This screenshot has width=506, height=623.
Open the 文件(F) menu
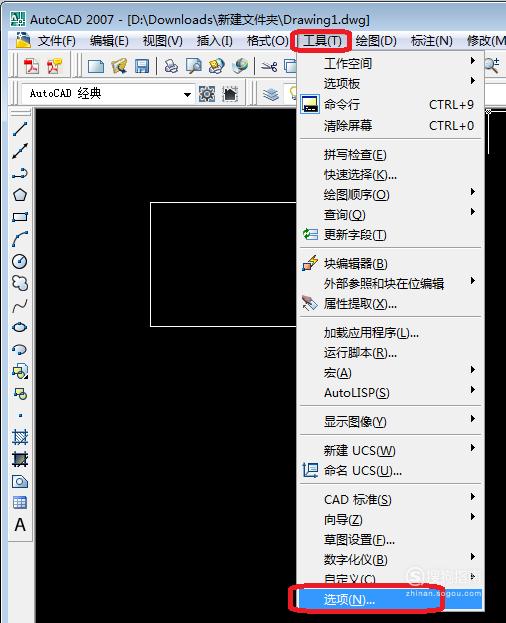[57, 41]
